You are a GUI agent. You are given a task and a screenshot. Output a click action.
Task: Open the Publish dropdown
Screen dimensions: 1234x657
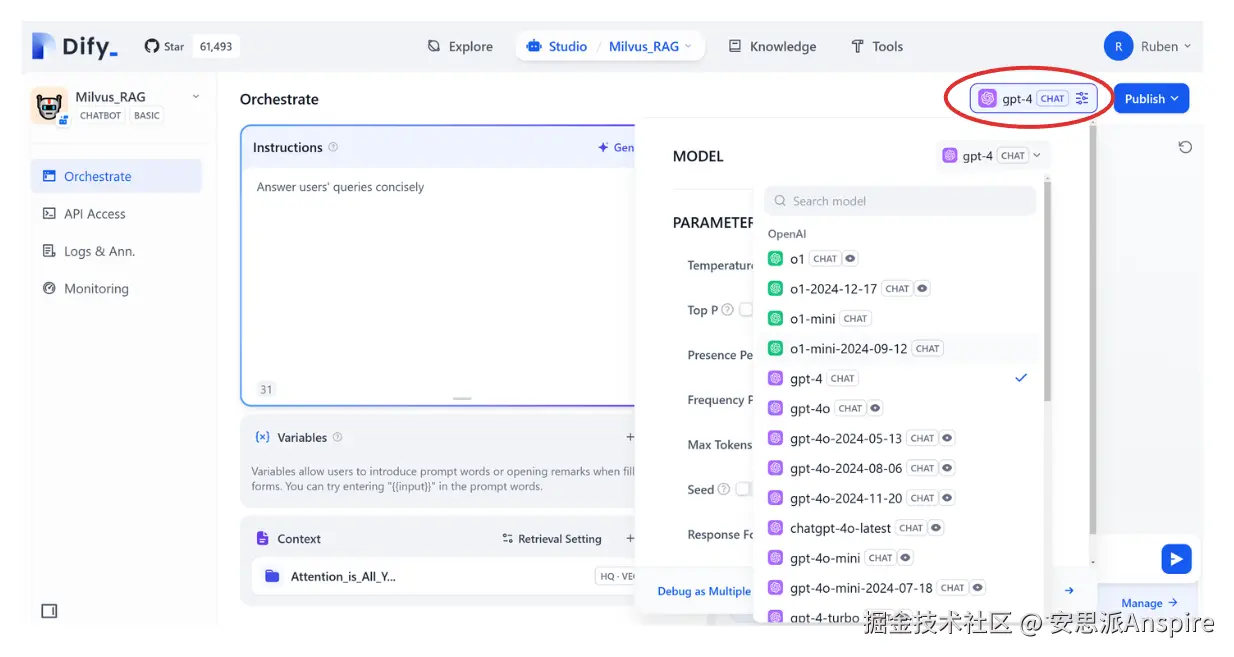coord(1151,99)
